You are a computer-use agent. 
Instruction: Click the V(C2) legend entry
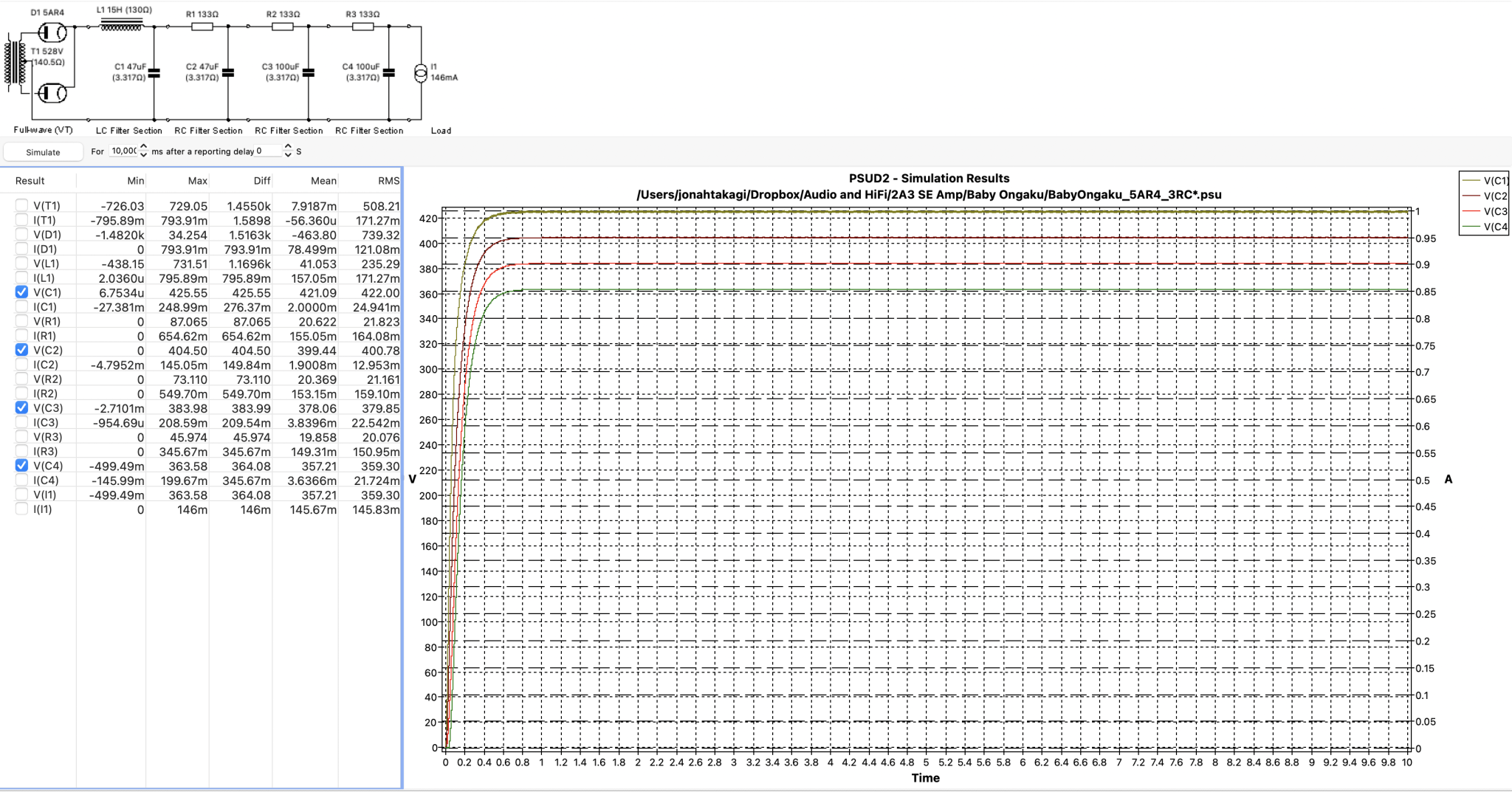(1485, 196)
